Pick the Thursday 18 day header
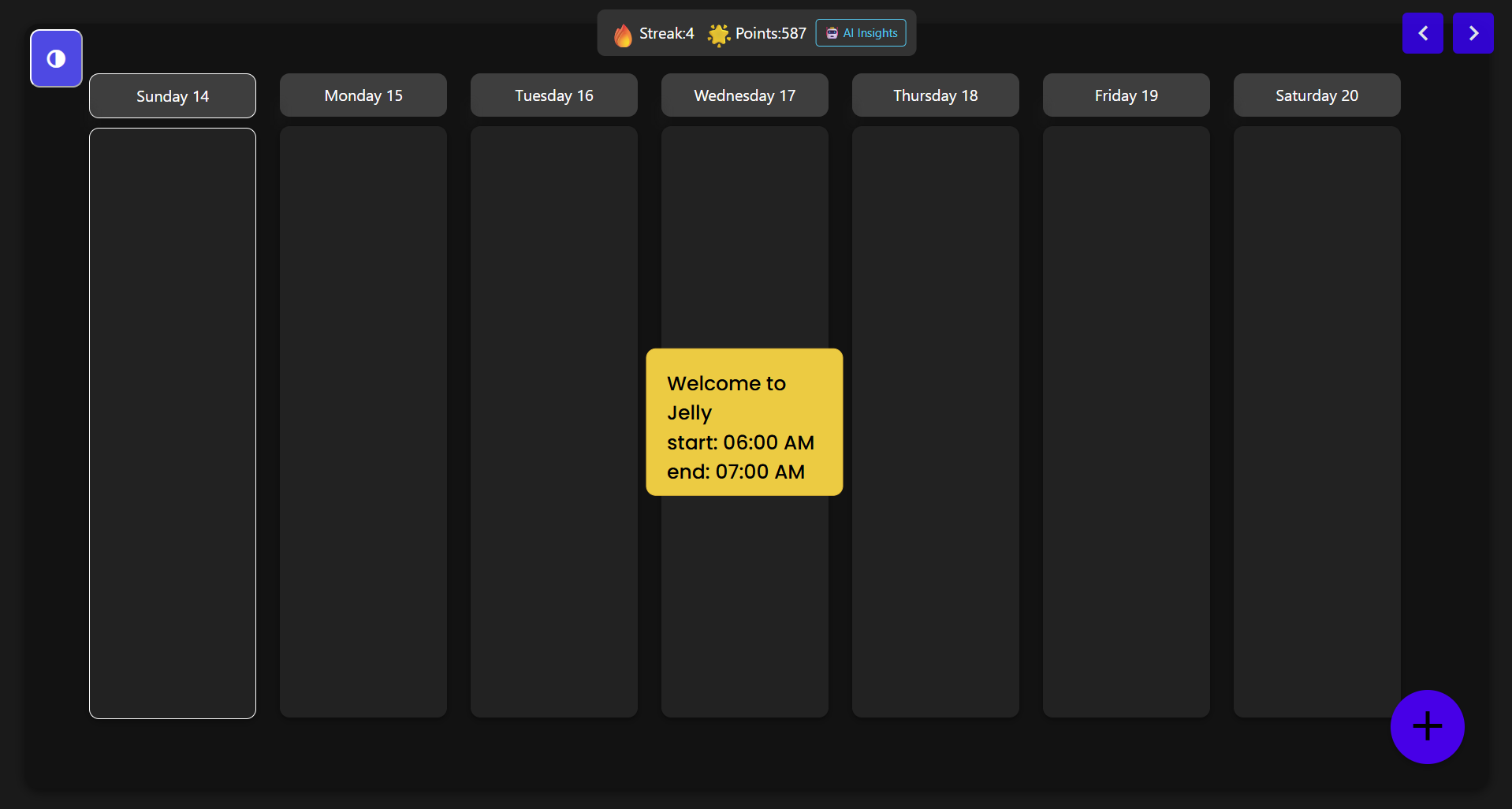1512x809 pixels. (x=936, y=95)
